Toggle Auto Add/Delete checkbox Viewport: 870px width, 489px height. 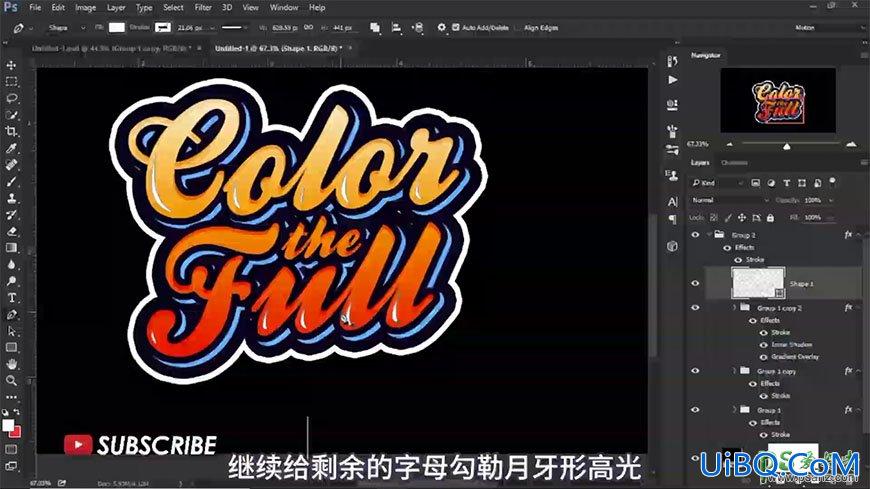(x=456, y=27)
